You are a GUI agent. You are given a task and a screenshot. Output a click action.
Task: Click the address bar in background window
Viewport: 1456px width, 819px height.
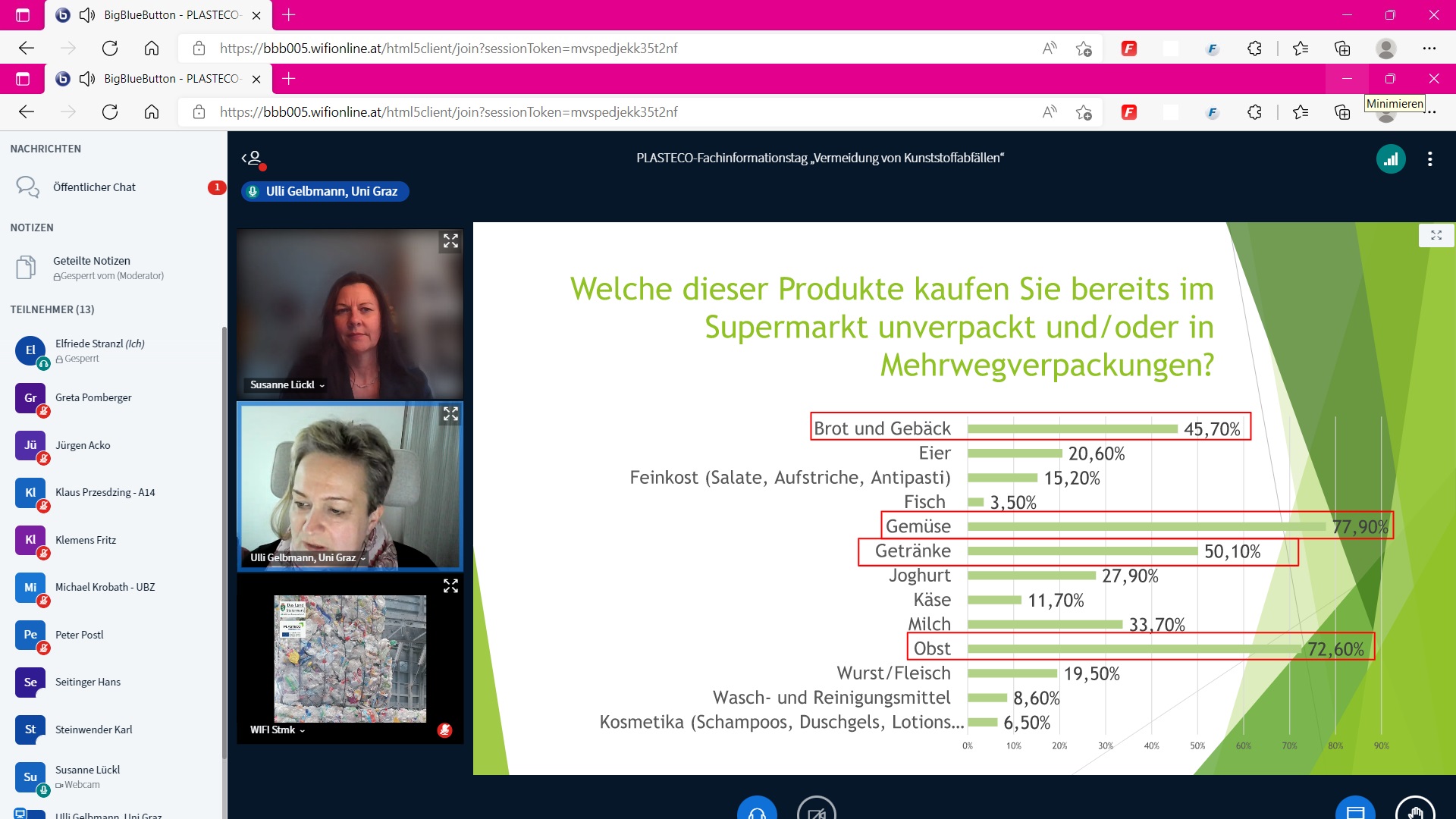pos(641,49)
